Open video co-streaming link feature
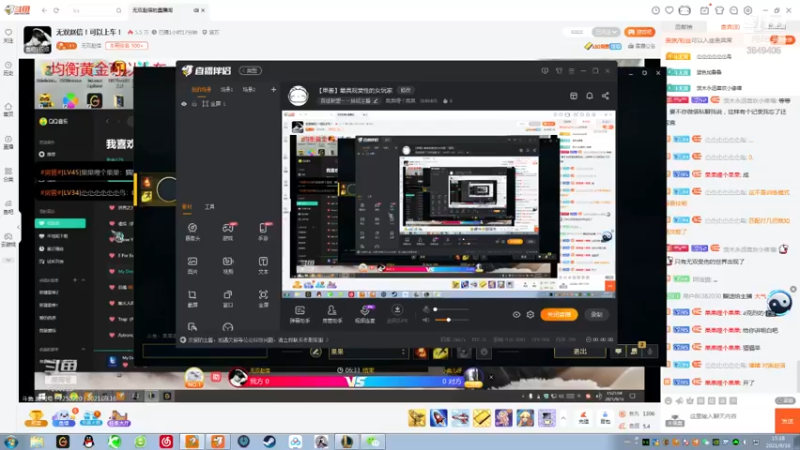Image resolution: width=800 pixels, height=450 pixels. click(365, 314)
